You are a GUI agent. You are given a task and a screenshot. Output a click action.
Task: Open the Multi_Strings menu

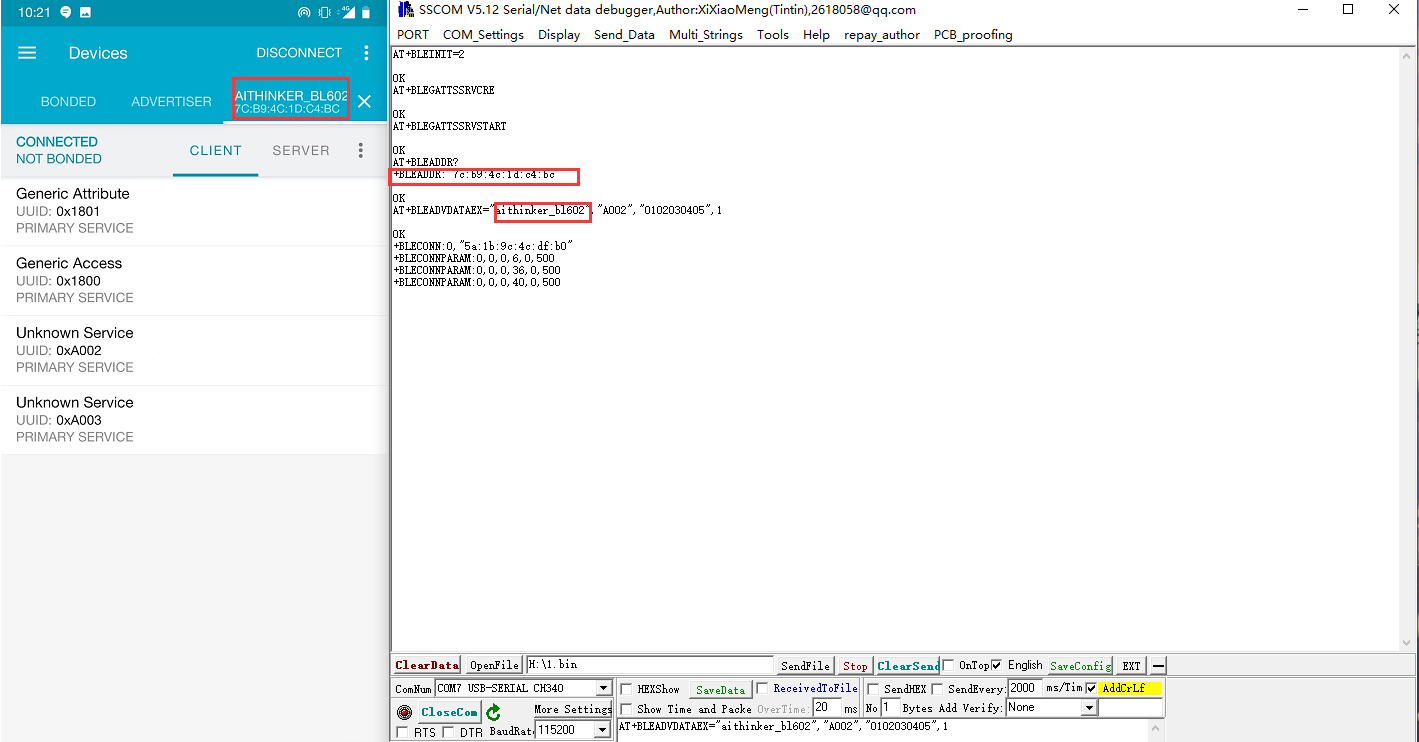(x=706, y=34)
